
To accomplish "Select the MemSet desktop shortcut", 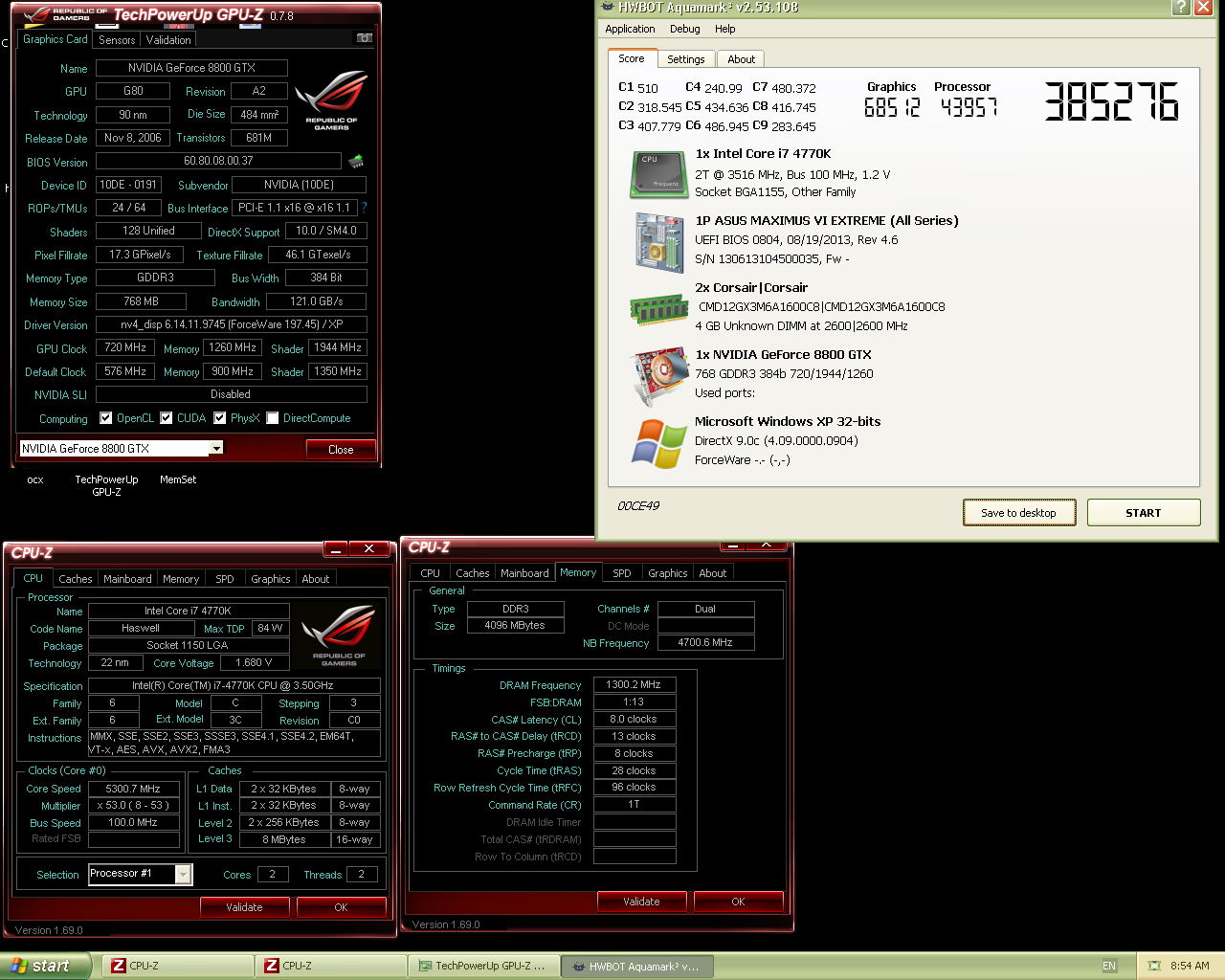I will pos(178,479).
